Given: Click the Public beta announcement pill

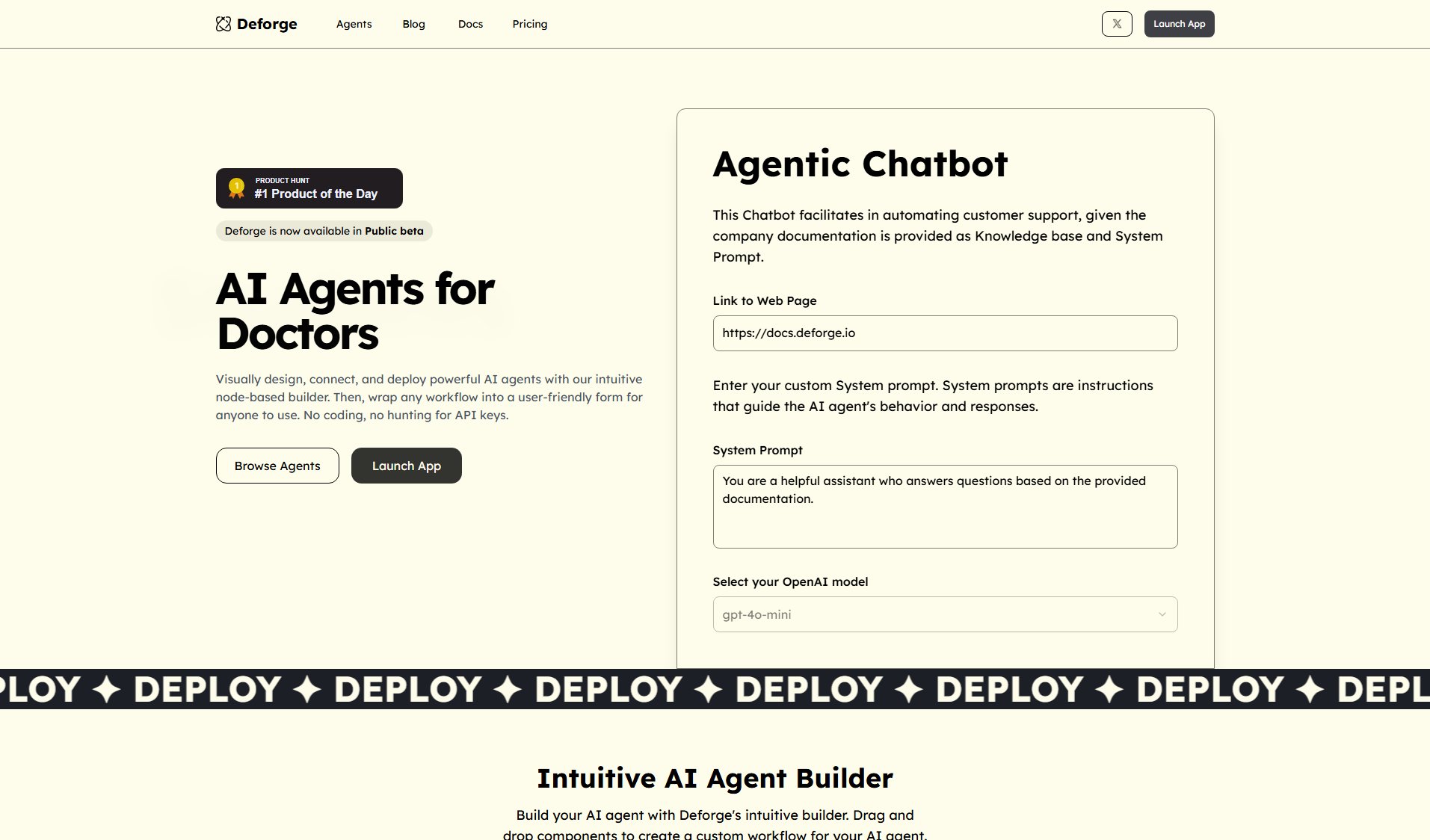Looking at the screenshot, I should [x=324, y=231].
